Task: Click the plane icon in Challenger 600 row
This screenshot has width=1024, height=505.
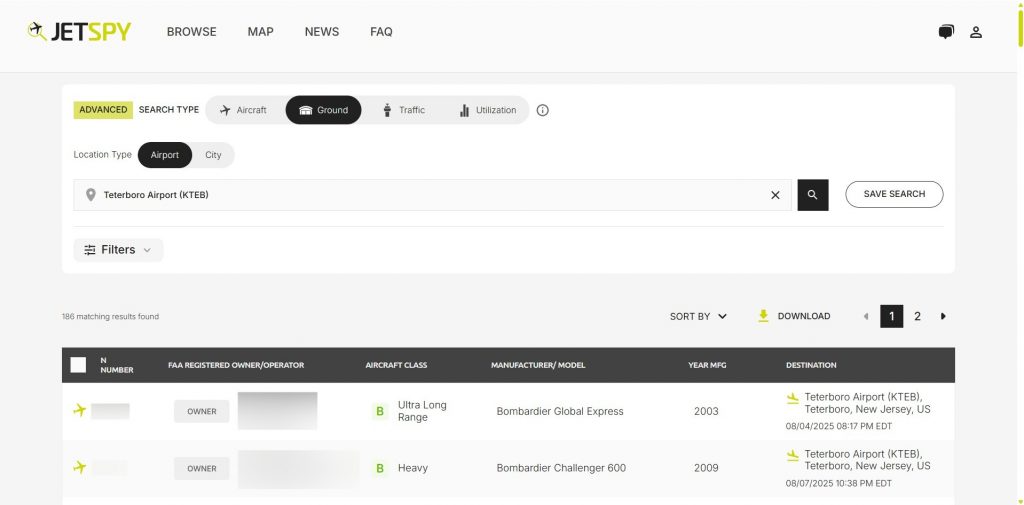Action: (80, 467)
